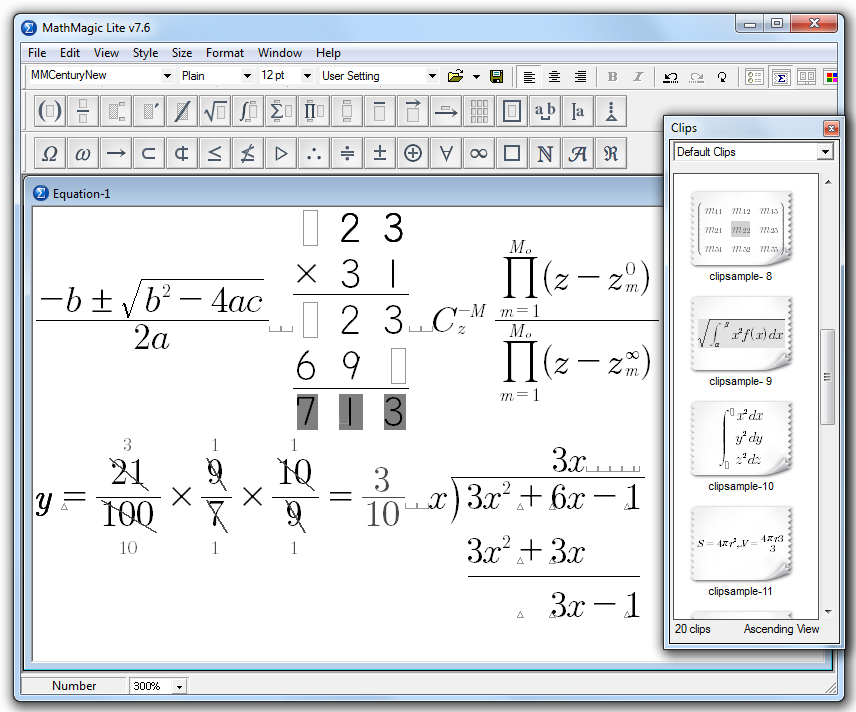Expand the MMCenturyNew font dropdown
The width and height of the screenshot is (856, 712).
[x=167, y=76]
